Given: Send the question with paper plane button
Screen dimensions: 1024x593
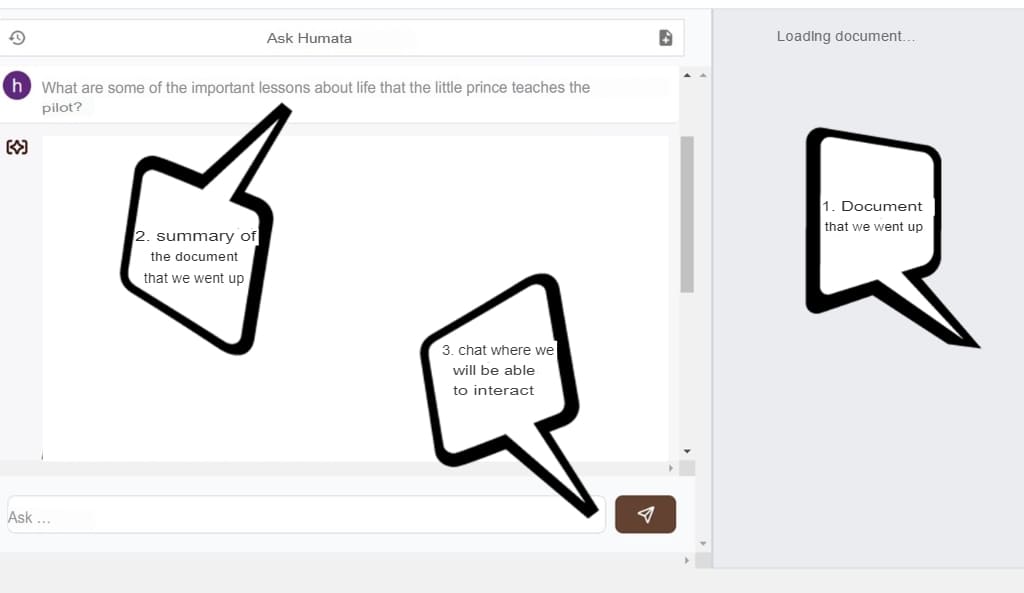Looking at the screenshot, I should pos(645,514).
